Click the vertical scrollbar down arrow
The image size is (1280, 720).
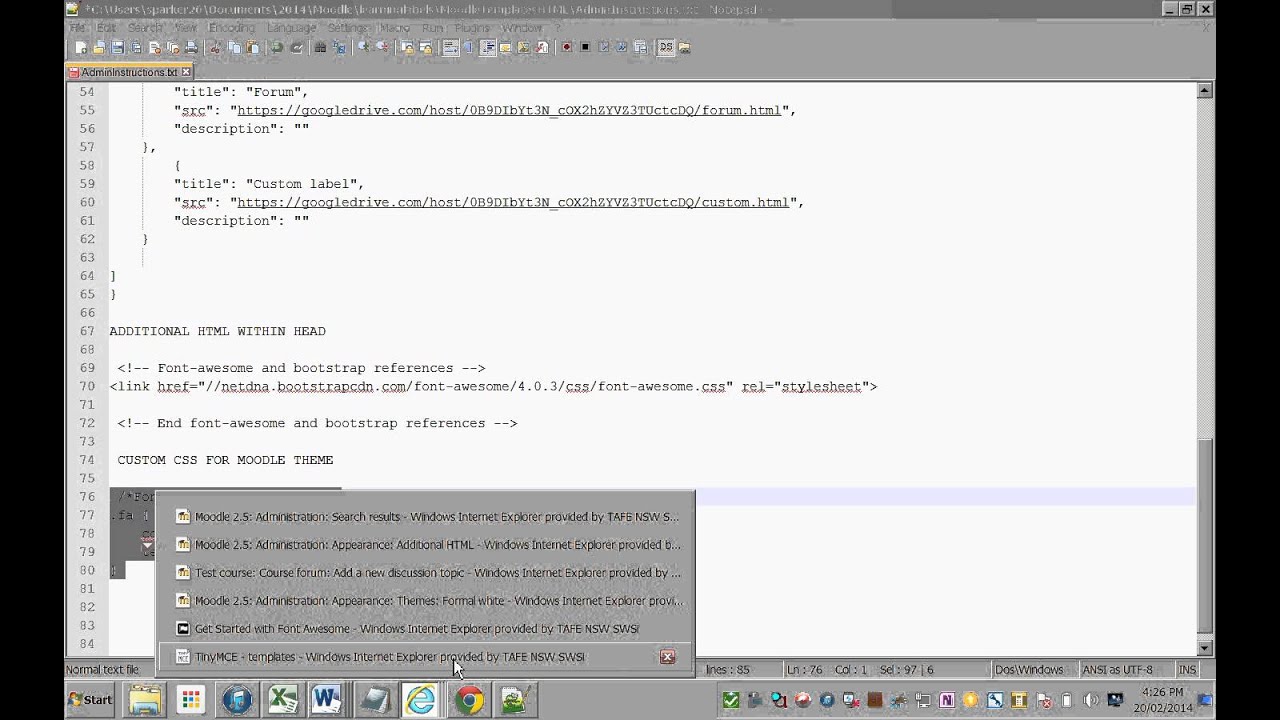click(x=1205, y=647)
